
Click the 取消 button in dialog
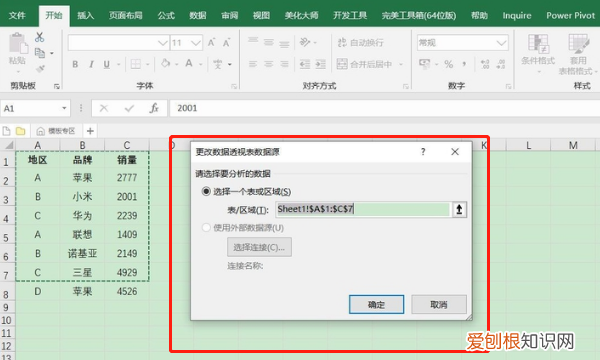[x=439, y=305]
